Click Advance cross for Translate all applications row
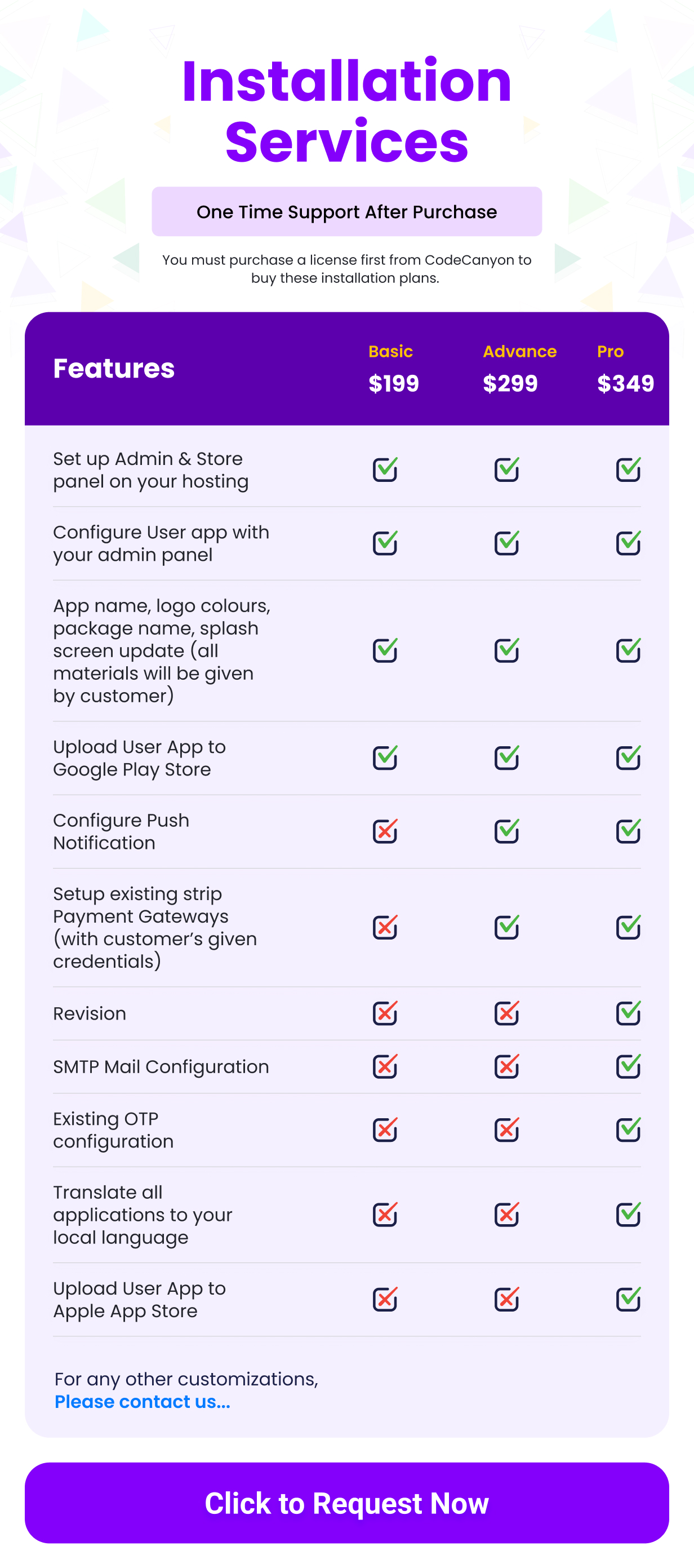This screenshot has height=1568, width=694. point(506,1215)
